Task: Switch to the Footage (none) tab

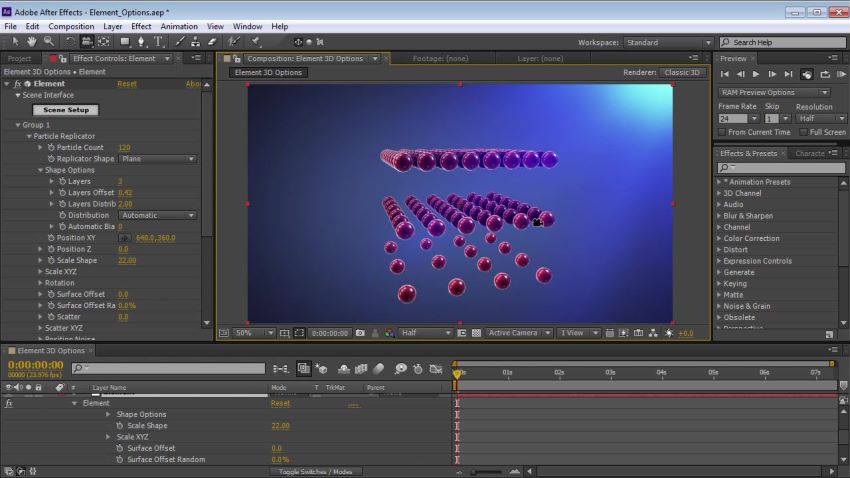Action: point(440,59)
